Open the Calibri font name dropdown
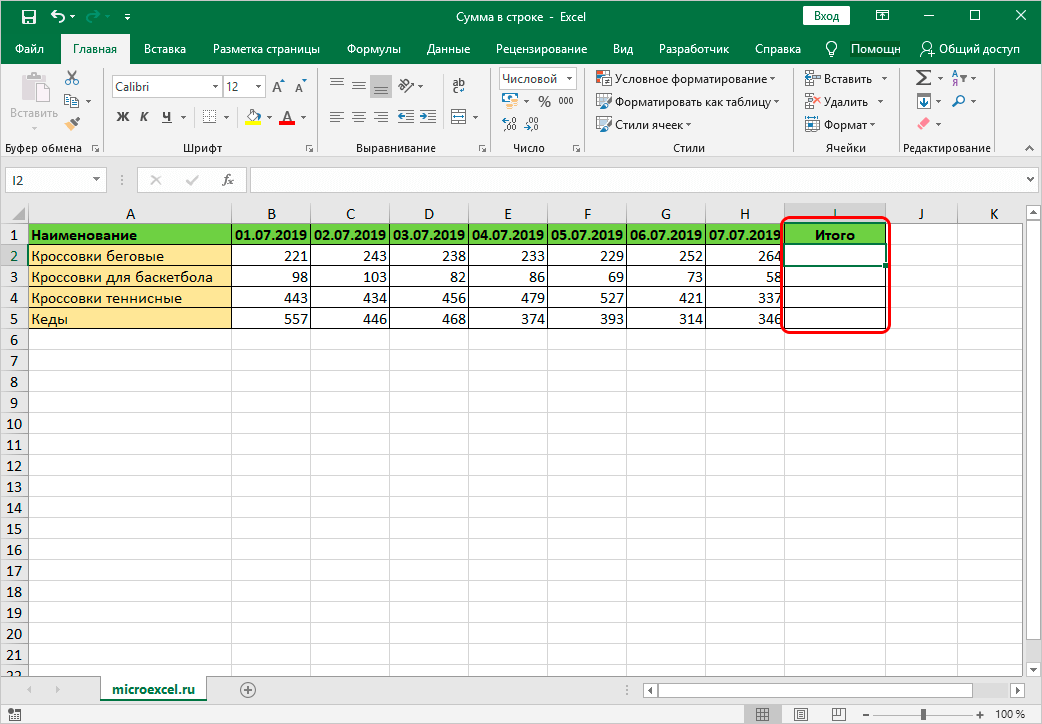 (214, 87)
